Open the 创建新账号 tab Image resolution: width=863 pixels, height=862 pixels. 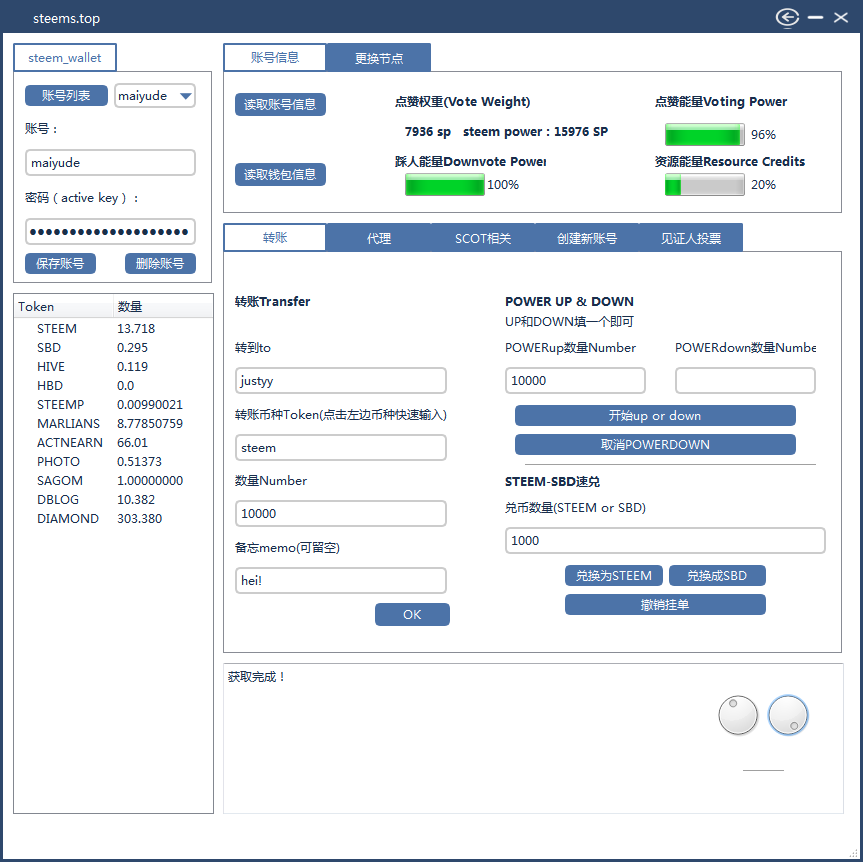point(587,238)
